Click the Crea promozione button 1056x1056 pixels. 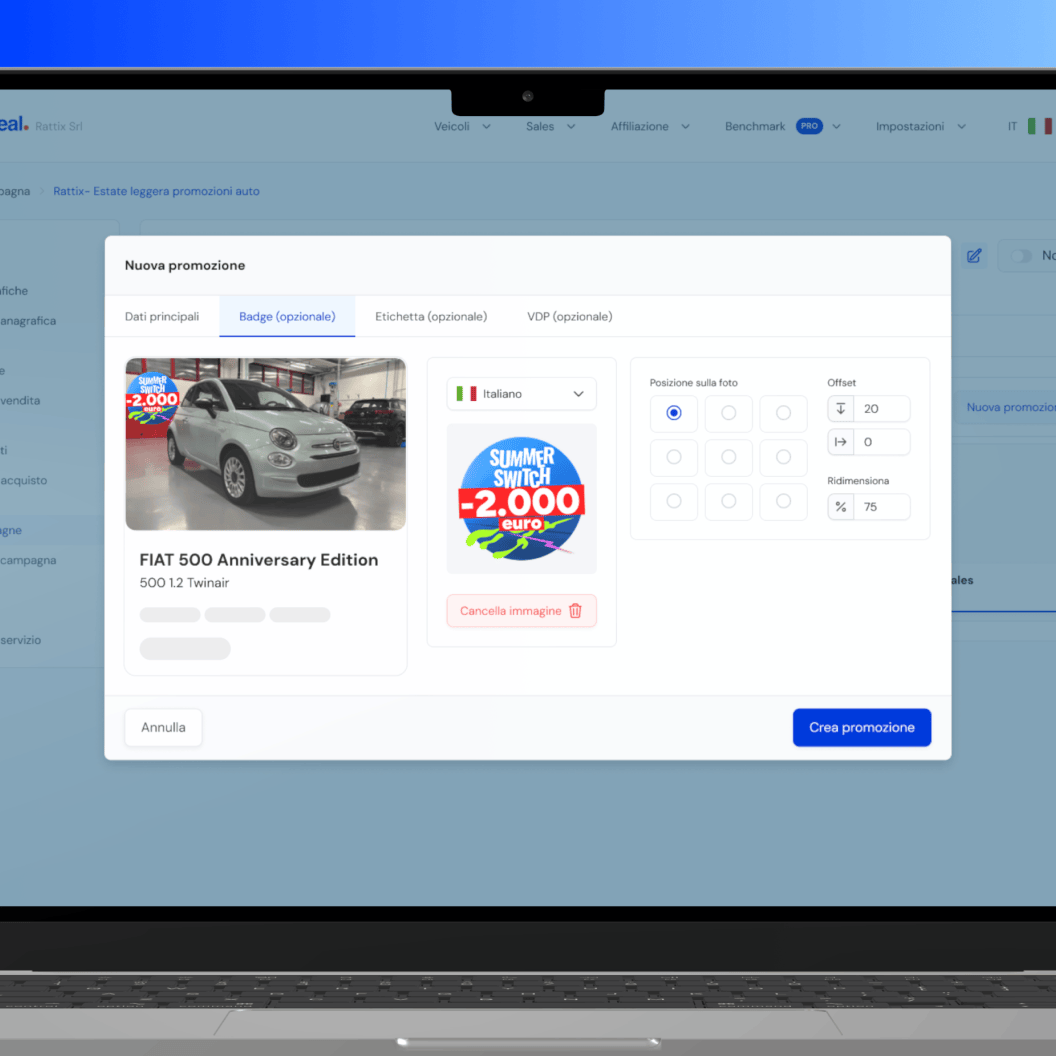coord(861,727)
